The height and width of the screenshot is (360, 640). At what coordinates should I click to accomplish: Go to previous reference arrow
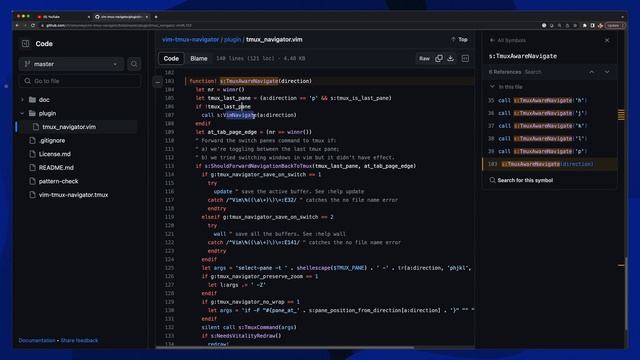coord(591,72)
